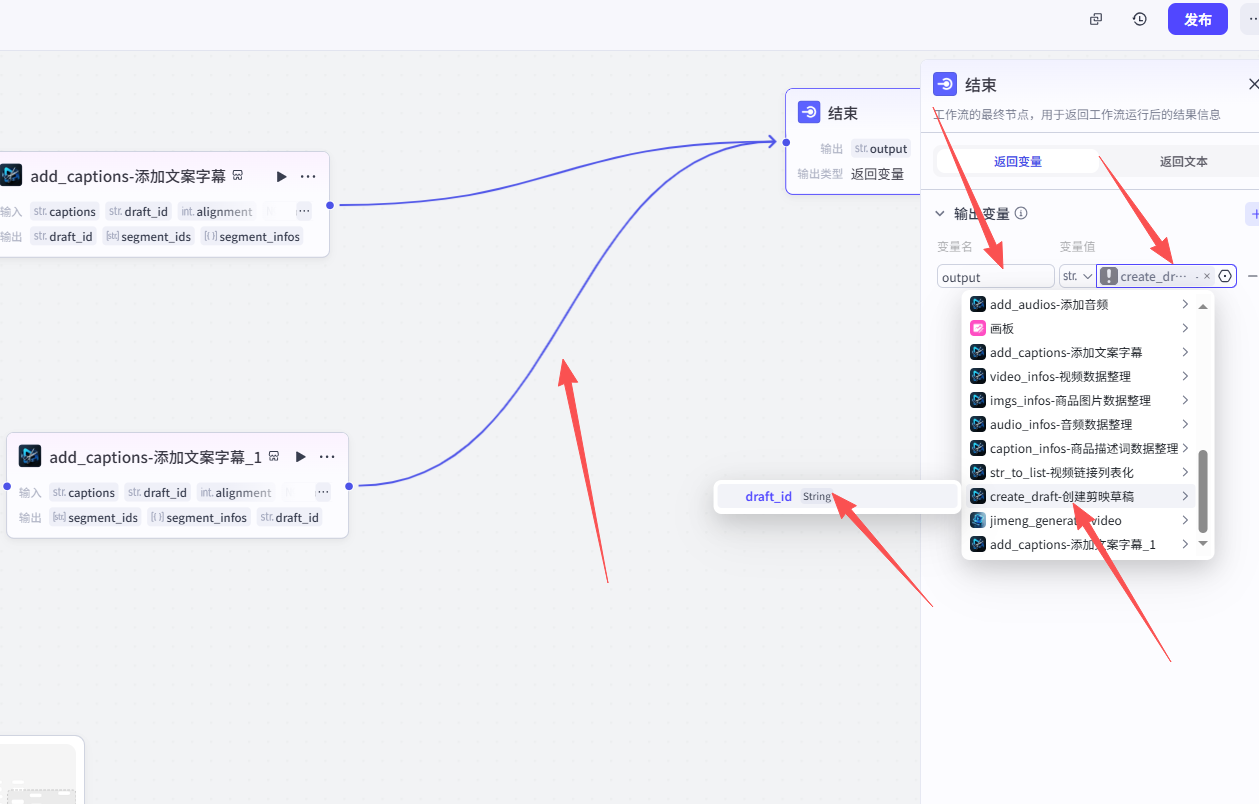Viewport: 1259px width, 804px height.
Task: Clear the create_draft variable reference tag
Action: (1207, 276)
